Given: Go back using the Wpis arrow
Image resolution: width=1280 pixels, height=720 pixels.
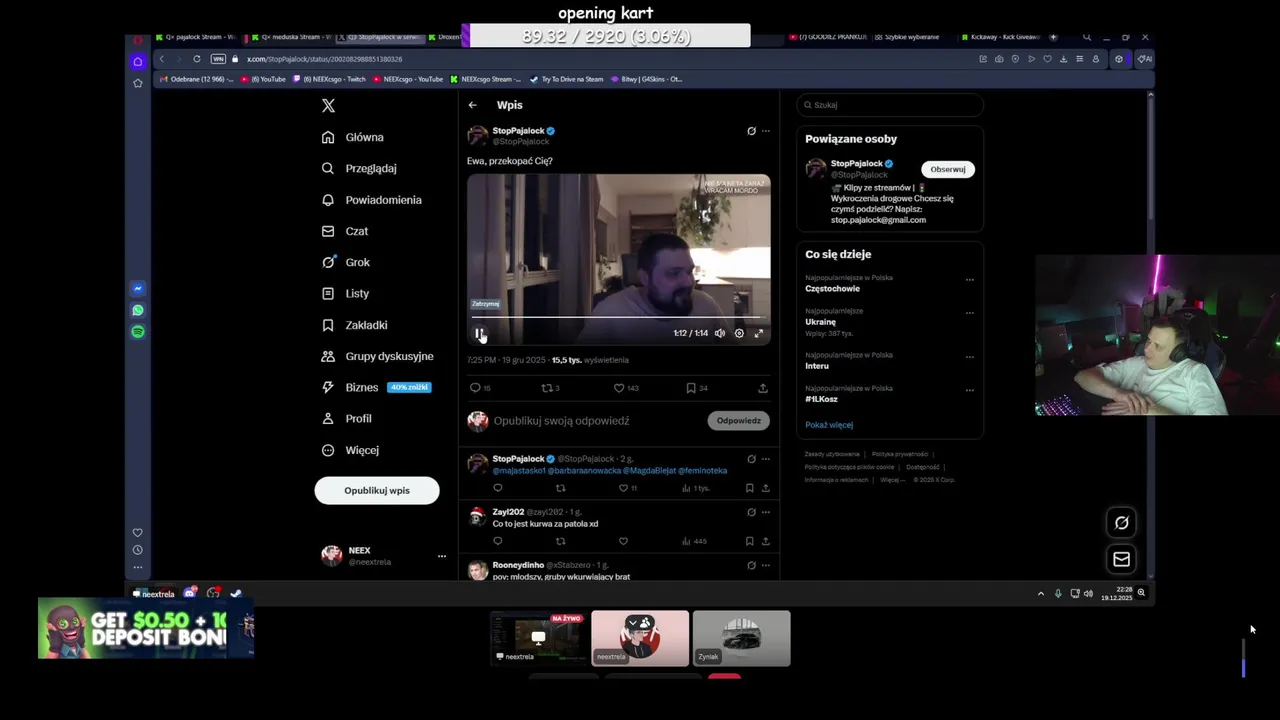Looking at the screenshot, I should (x=472, y=105).
